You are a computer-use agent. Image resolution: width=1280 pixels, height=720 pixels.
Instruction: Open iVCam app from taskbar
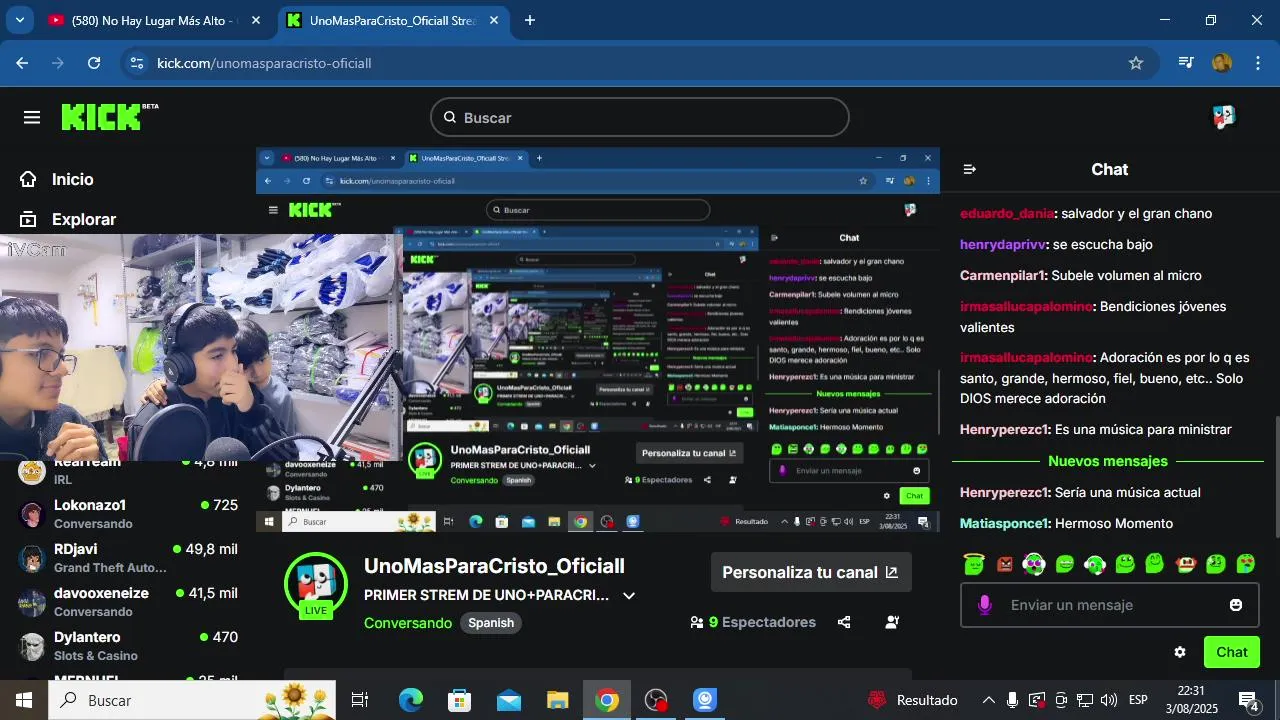tap(705, 700)
